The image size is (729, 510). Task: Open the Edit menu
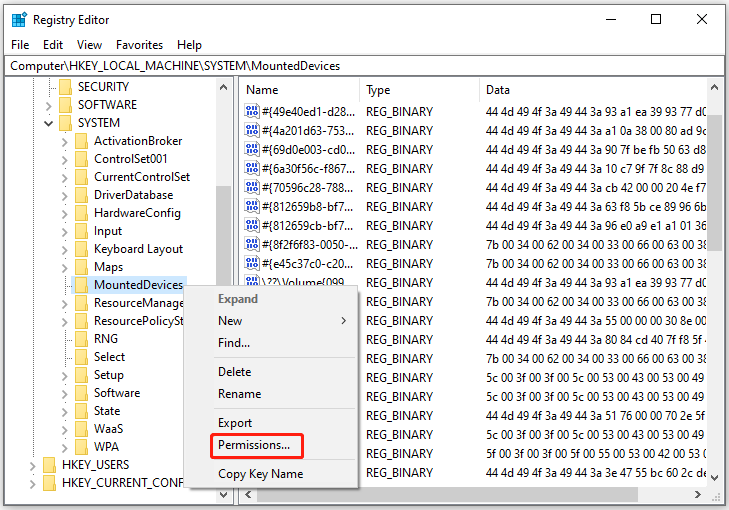(x=53, y=45)
